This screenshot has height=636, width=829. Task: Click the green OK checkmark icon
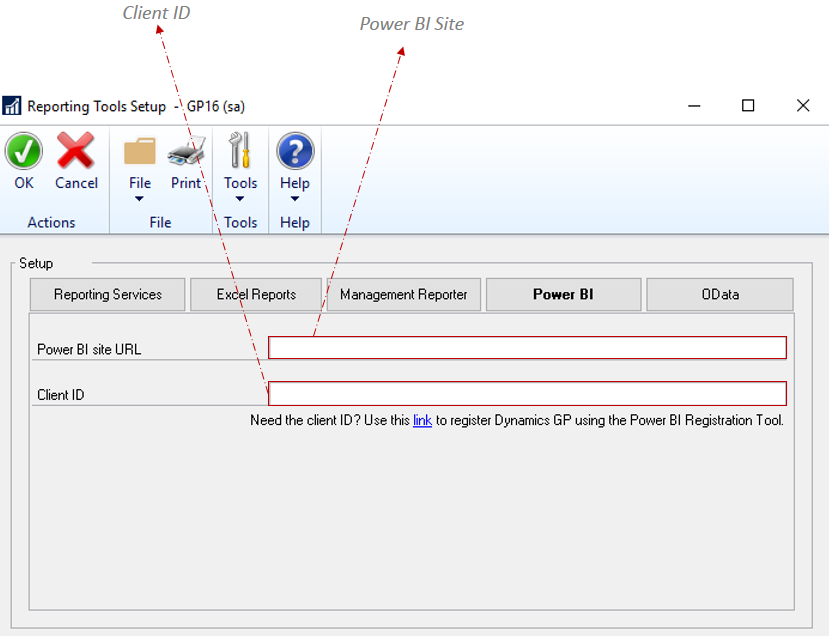[x=24, y=151]
